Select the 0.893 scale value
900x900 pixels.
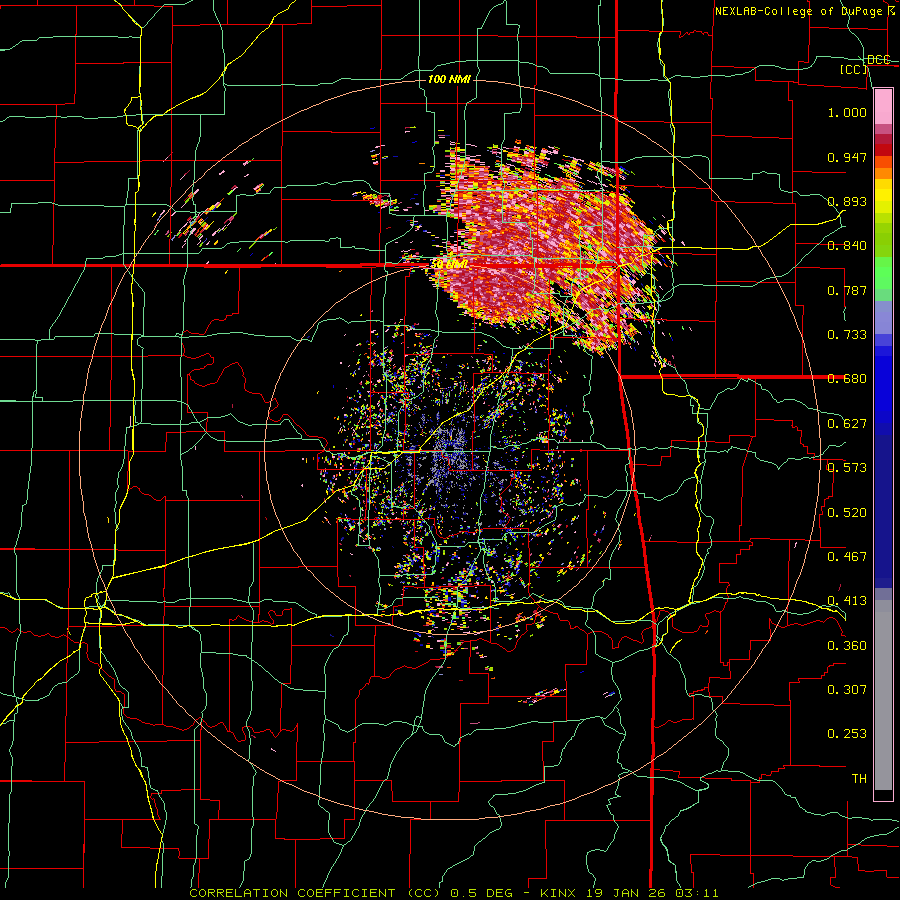click(x=847, y=201)
